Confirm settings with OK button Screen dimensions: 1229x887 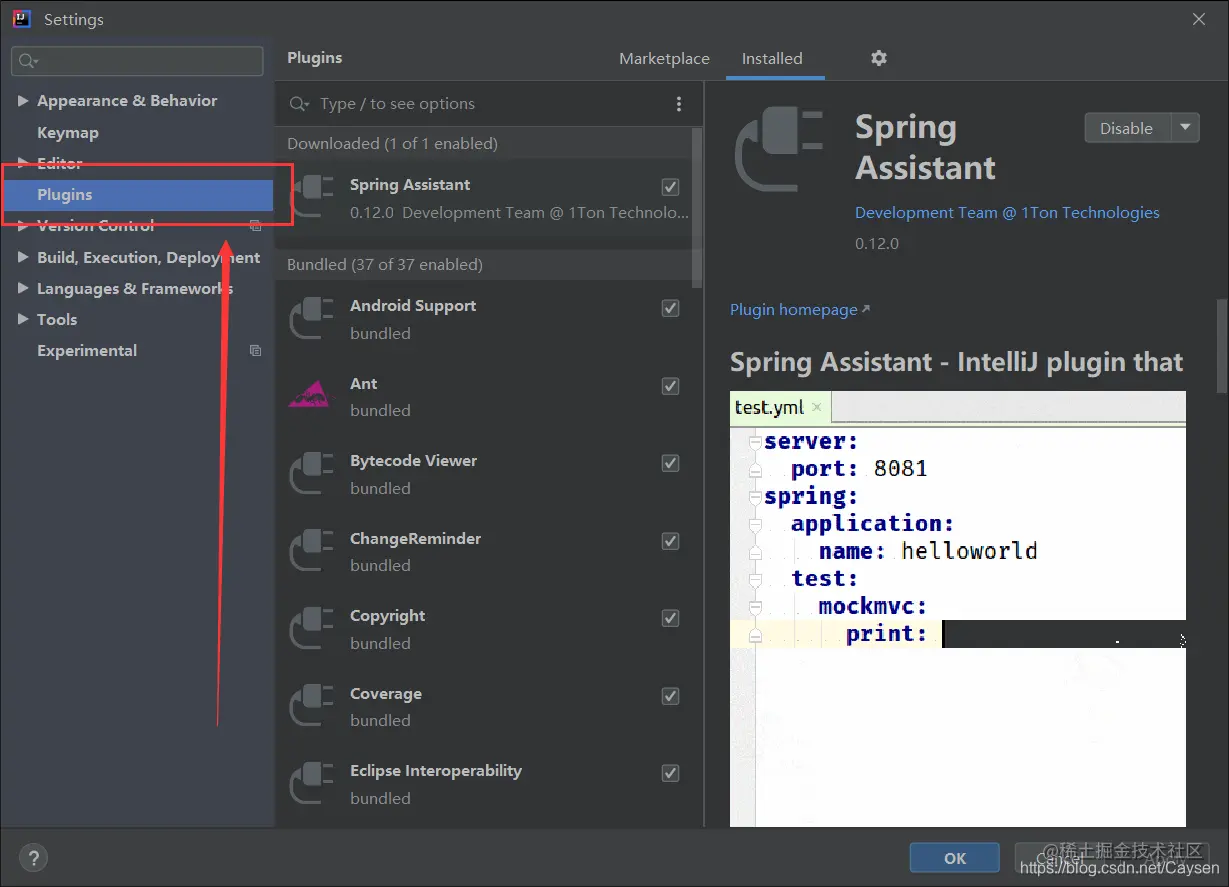coord(955,858)
